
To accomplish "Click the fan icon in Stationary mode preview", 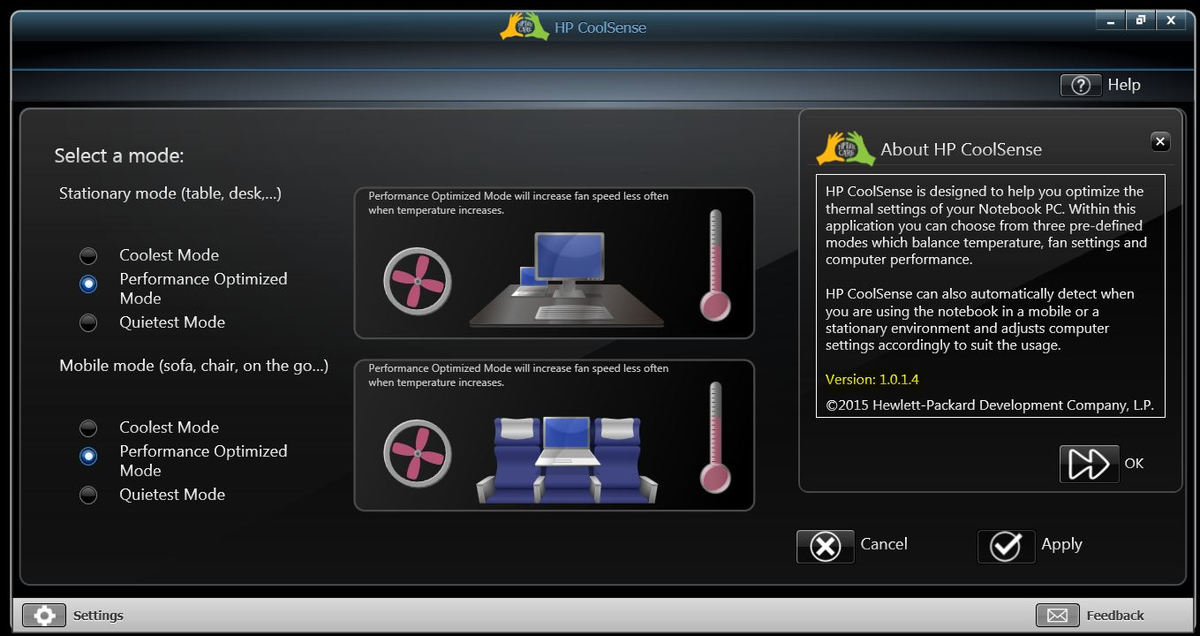I will (418, 281).
